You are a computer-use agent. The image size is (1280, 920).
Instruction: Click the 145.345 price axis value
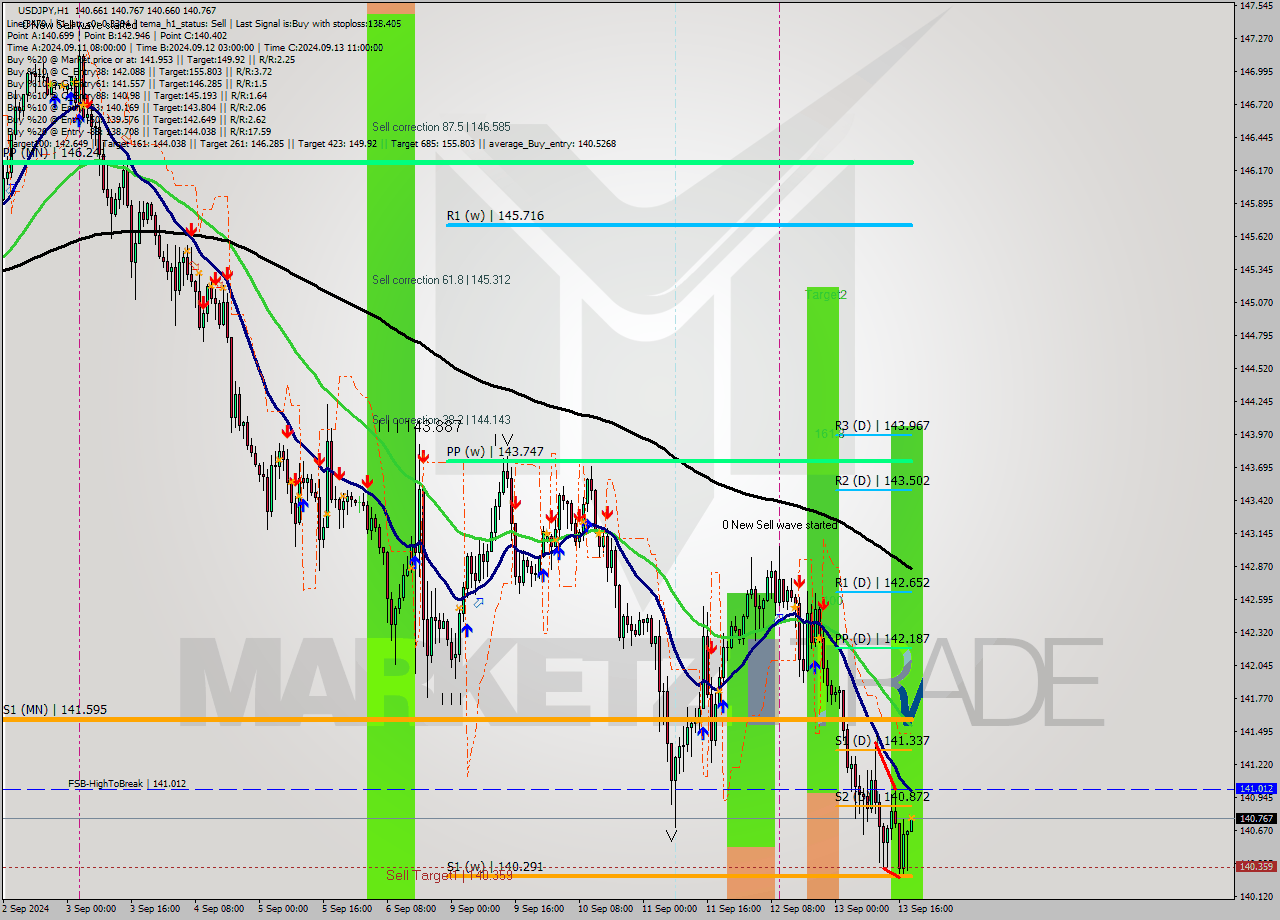click(1256, 269)
